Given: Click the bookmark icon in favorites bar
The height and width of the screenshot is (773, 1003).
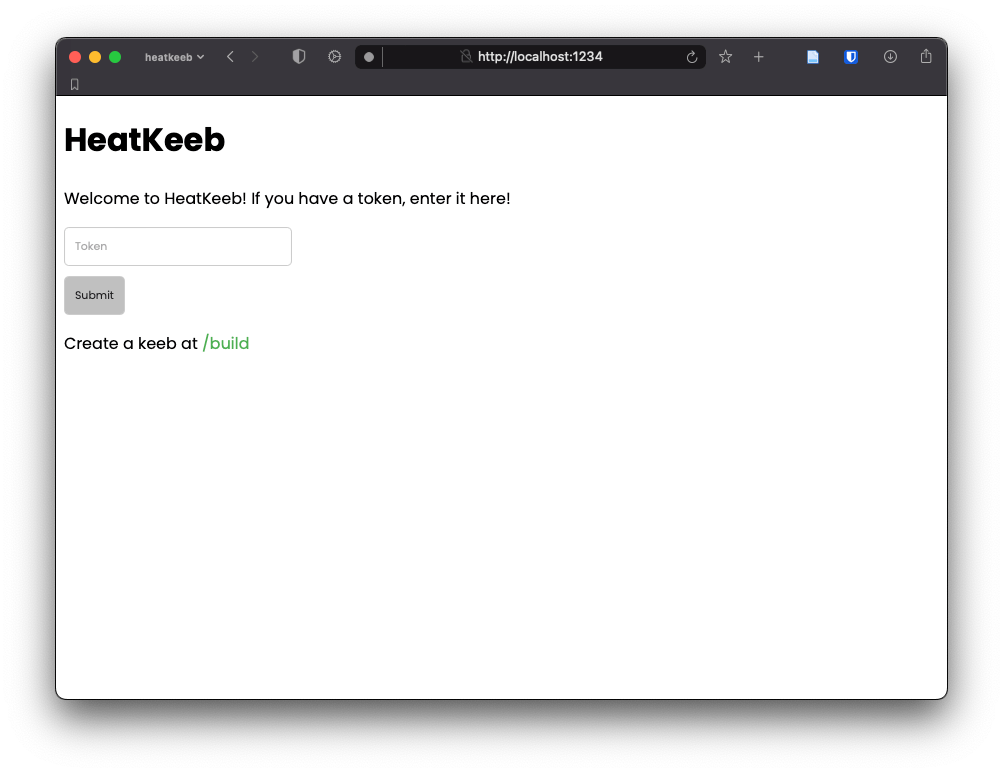Looking at the screenshot, I should (x=75, y=84).
